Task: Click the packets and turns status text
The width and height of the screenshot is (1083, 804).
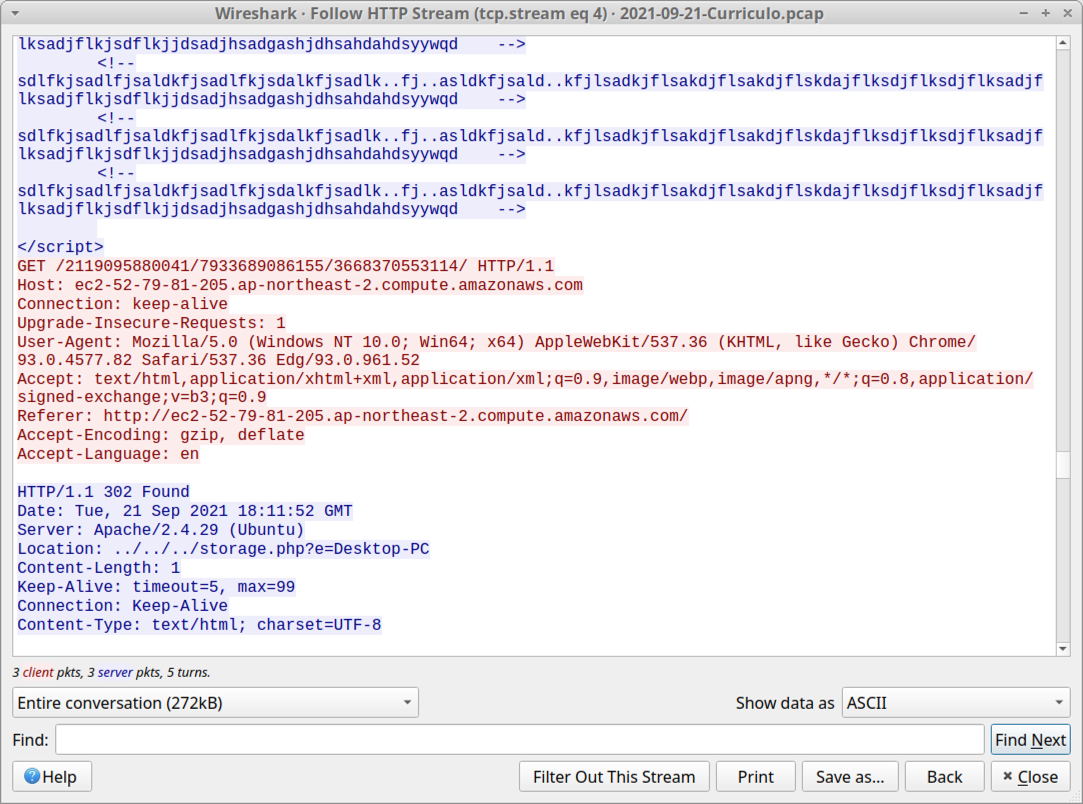Action: (x=111, y=672)
